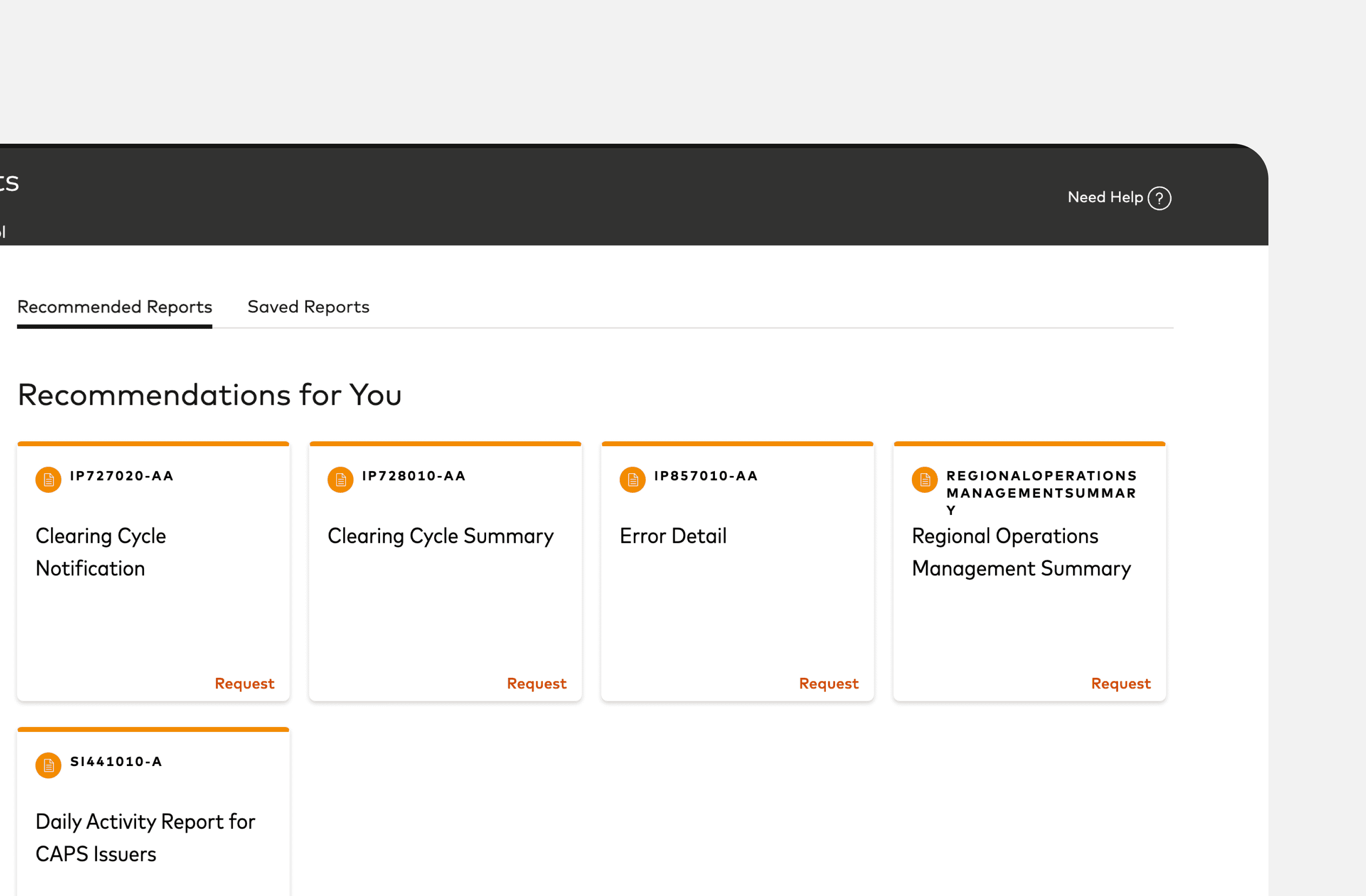Click the IP728010-AA report code
Screen dimensions: 1366x896
click(414, 476)
